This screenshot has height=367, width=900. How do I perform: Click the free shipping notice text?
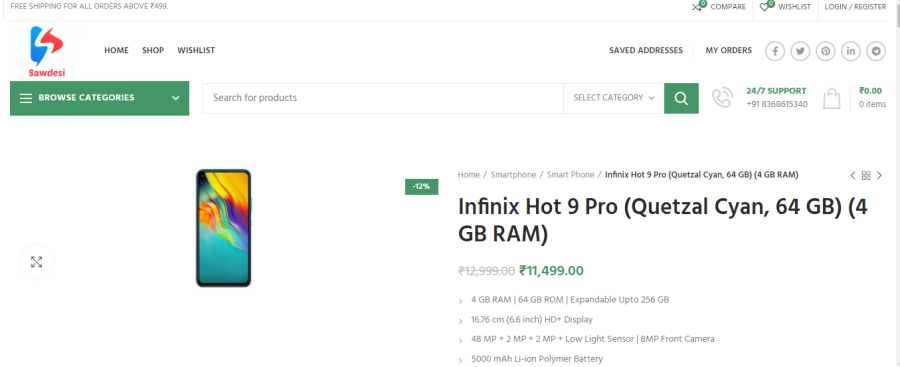pyautogui.click(x=90, y=6)
